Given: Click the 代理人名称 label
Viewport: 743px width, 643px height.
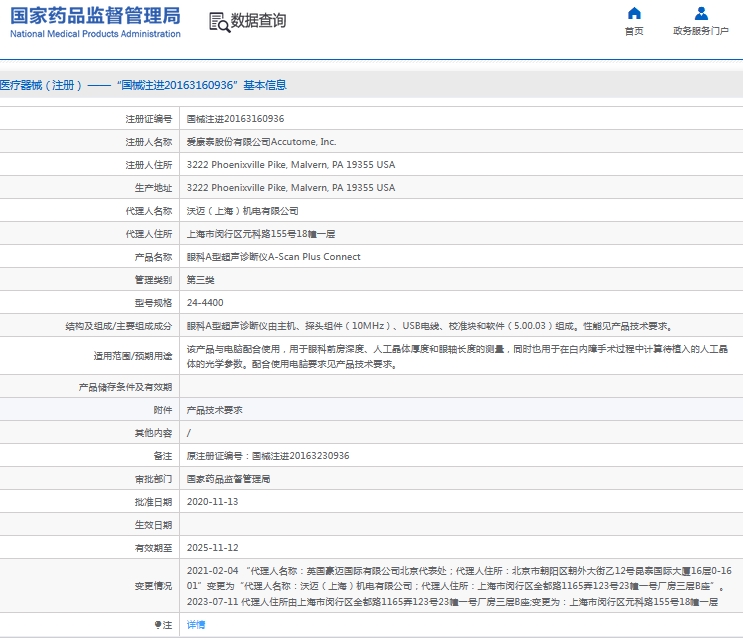Looking at the screenshot, I should (149, 211).
